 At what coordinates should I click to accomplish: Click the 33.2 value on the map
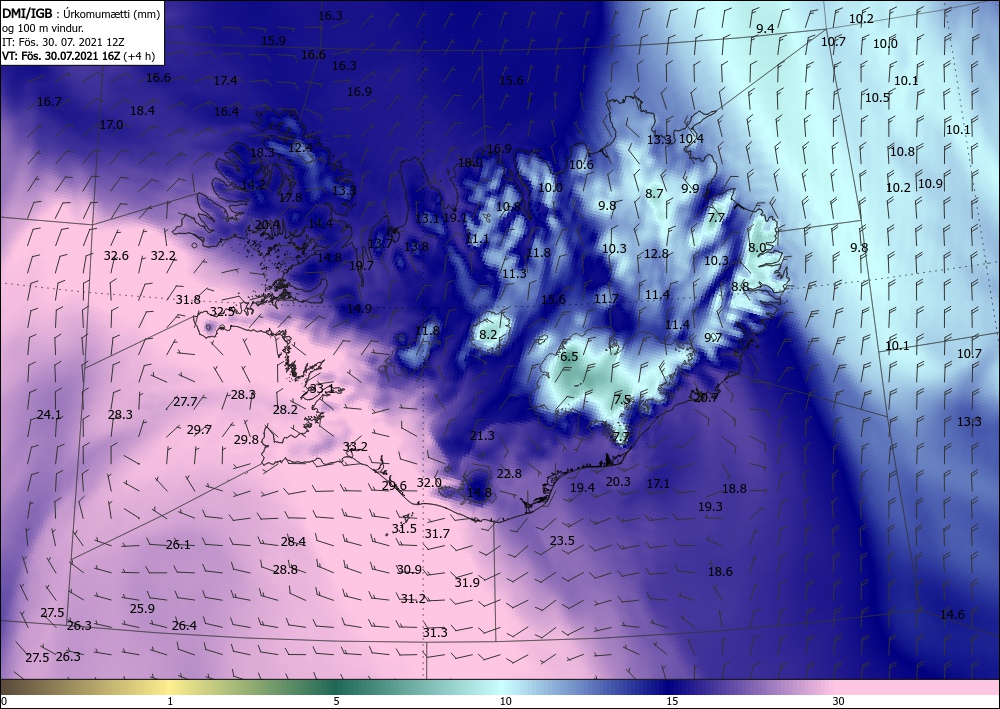(355, 446)
